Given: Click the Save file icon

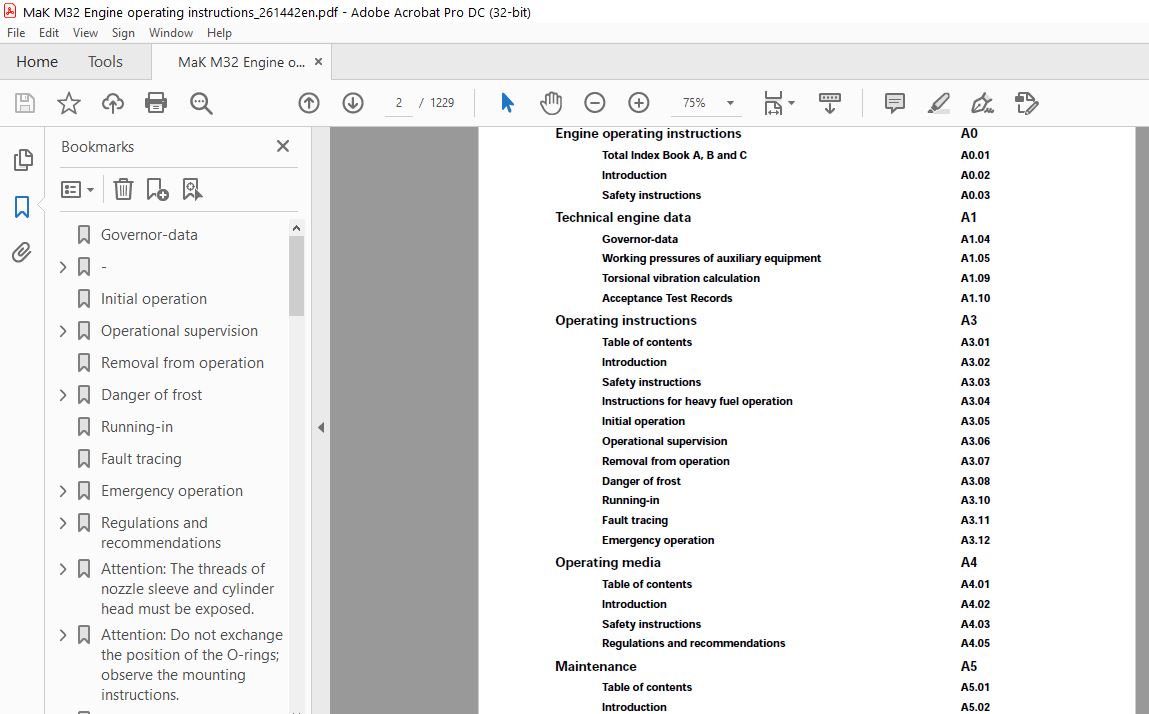Looking at the screenshot, I should pos(25,103).
